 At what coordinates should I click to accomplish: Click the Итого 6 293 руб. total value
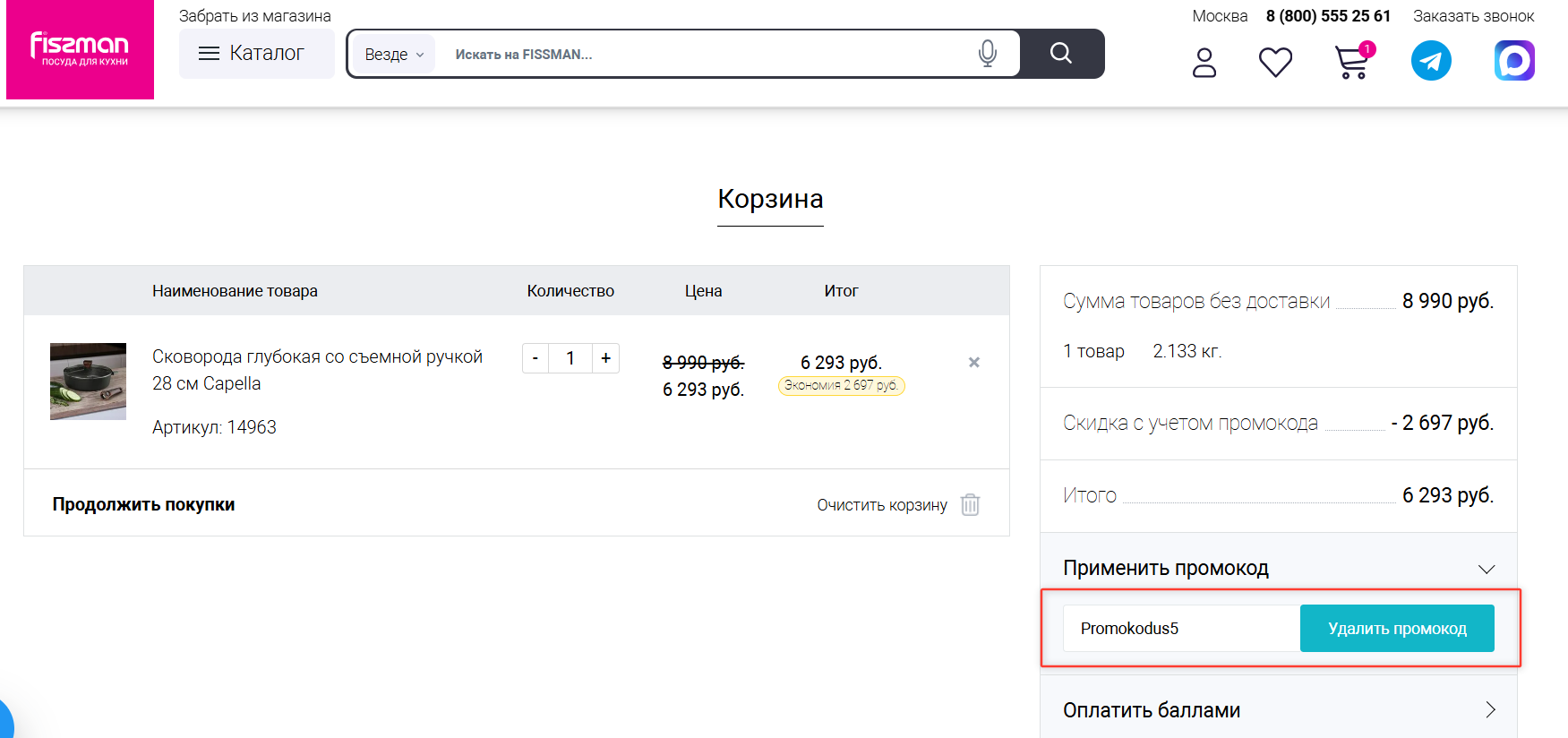(x=1447, y=495)
